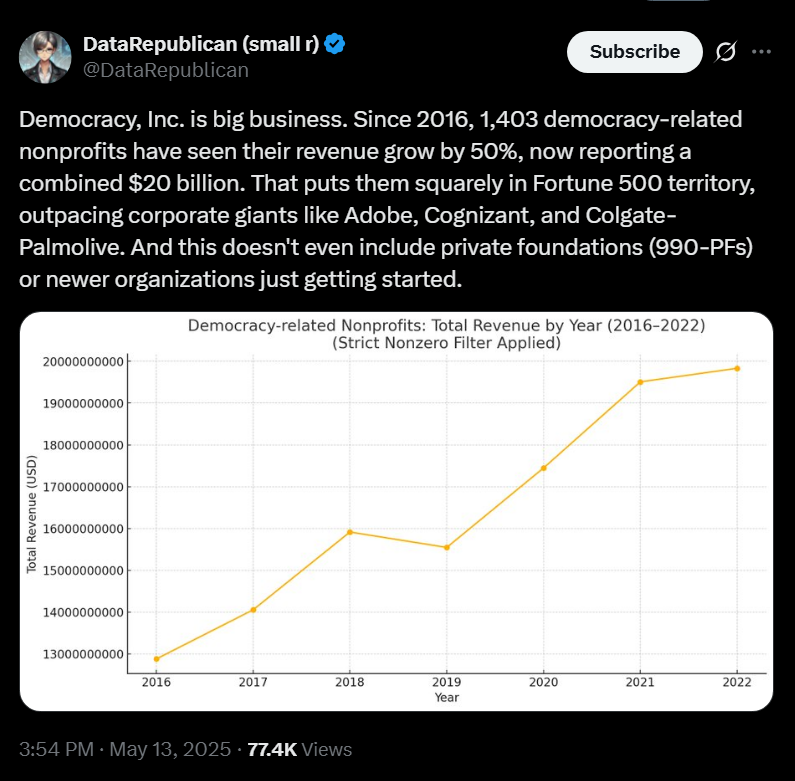Enlarge the nonprofit revenue chart image
This screenshot has width=795, height=781.
click(396, 511)
